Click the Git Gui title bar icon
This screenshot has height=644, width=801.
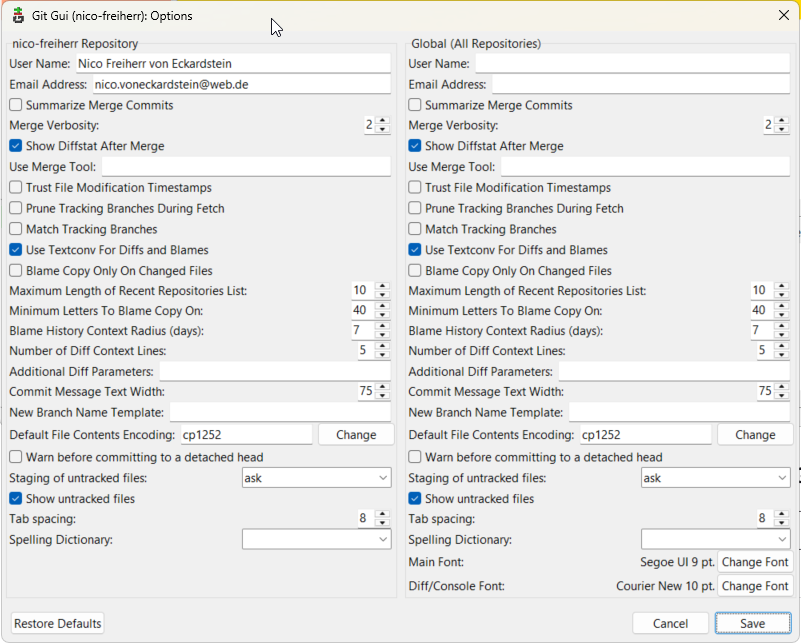tap(18, 16)
